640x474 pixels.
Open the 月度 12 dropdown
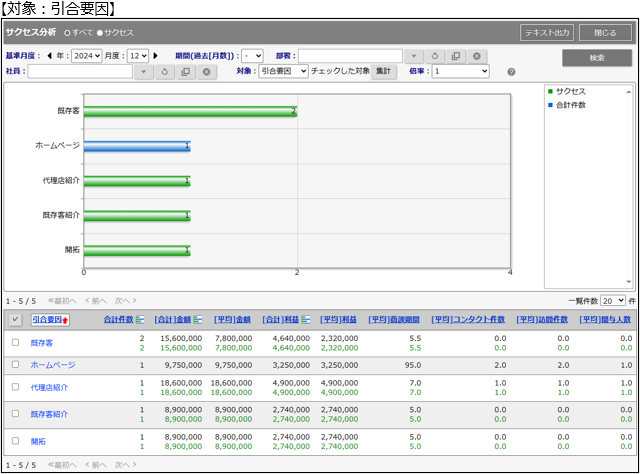tap(138, 56)
